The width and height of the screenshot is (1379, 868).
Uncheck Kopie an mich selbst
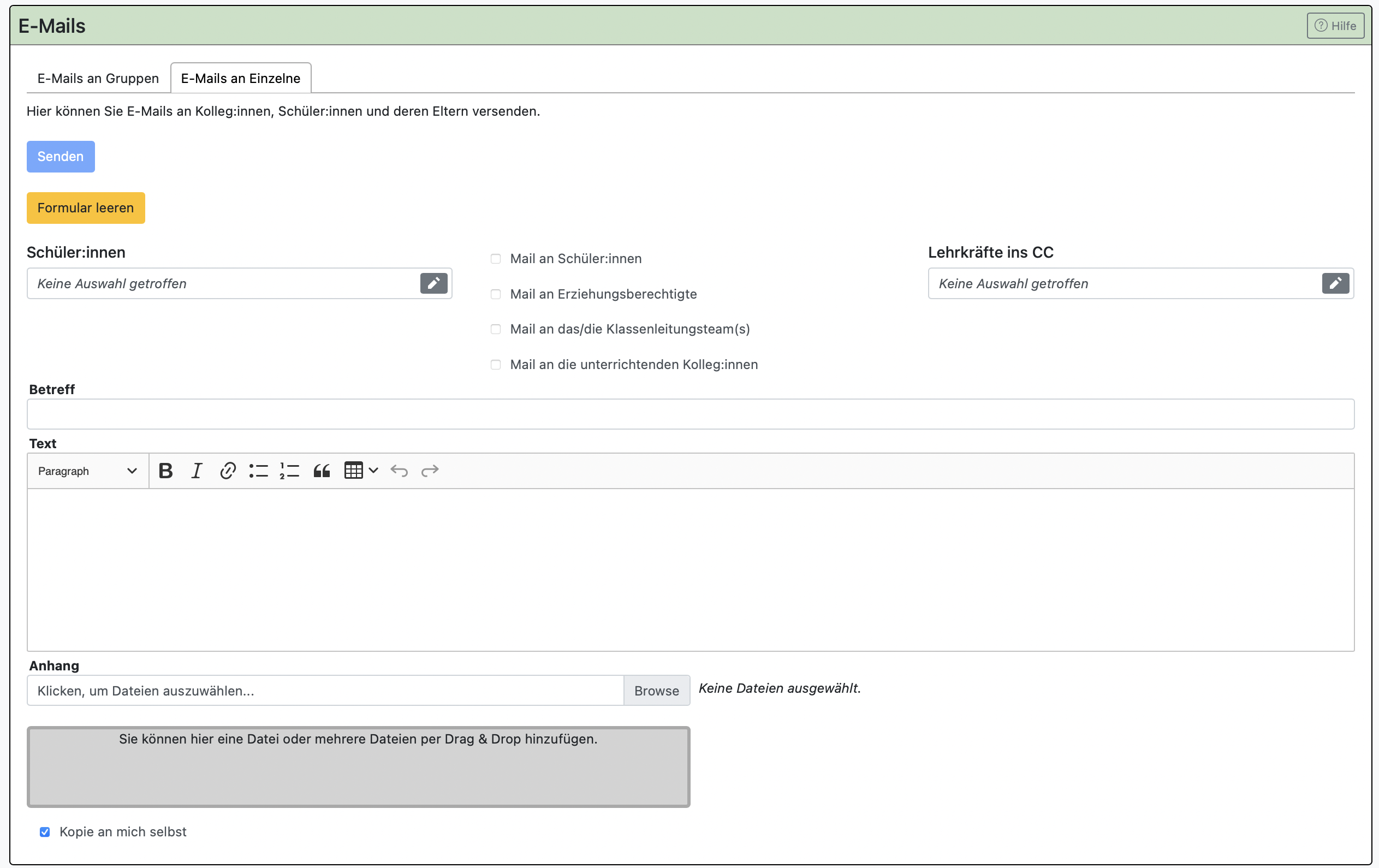coord(45,832)
